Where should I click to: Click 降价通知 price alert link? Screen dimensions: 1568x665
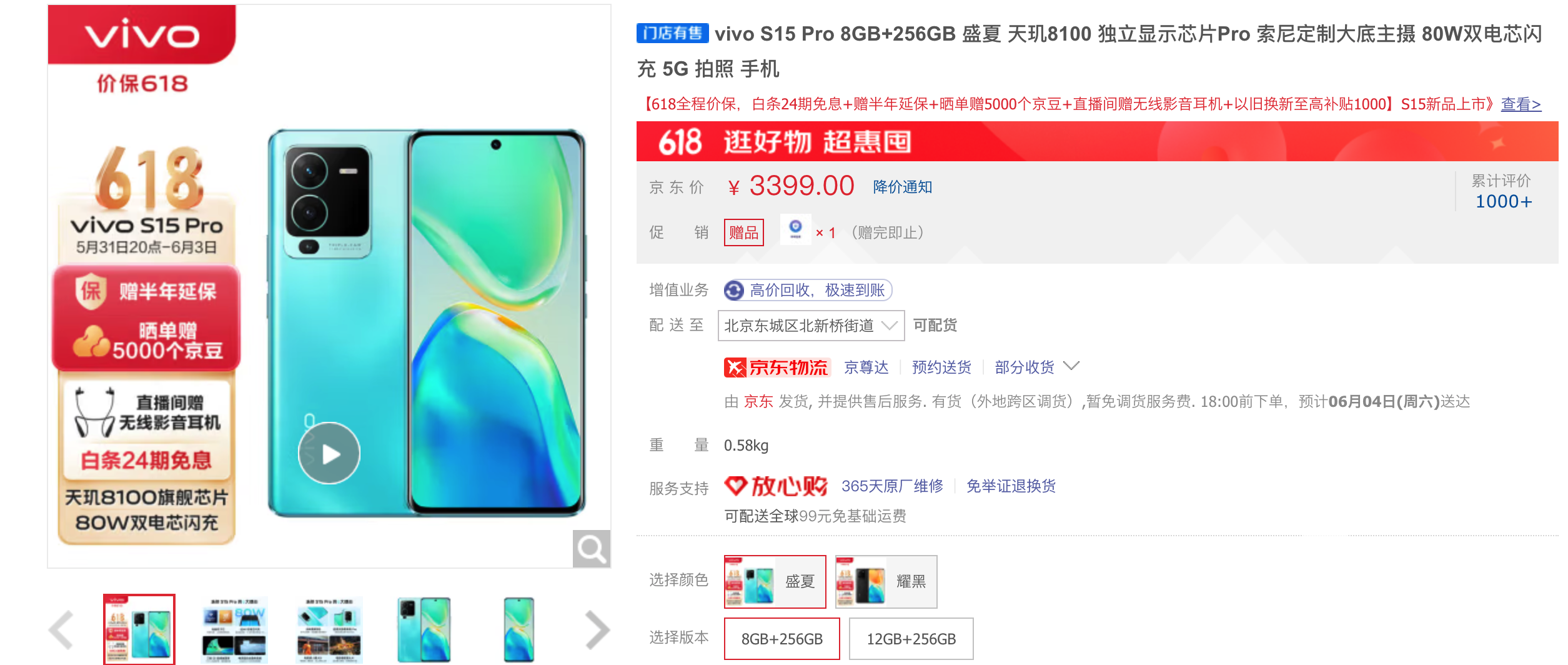pyautogui.click(x=903, y=187)
